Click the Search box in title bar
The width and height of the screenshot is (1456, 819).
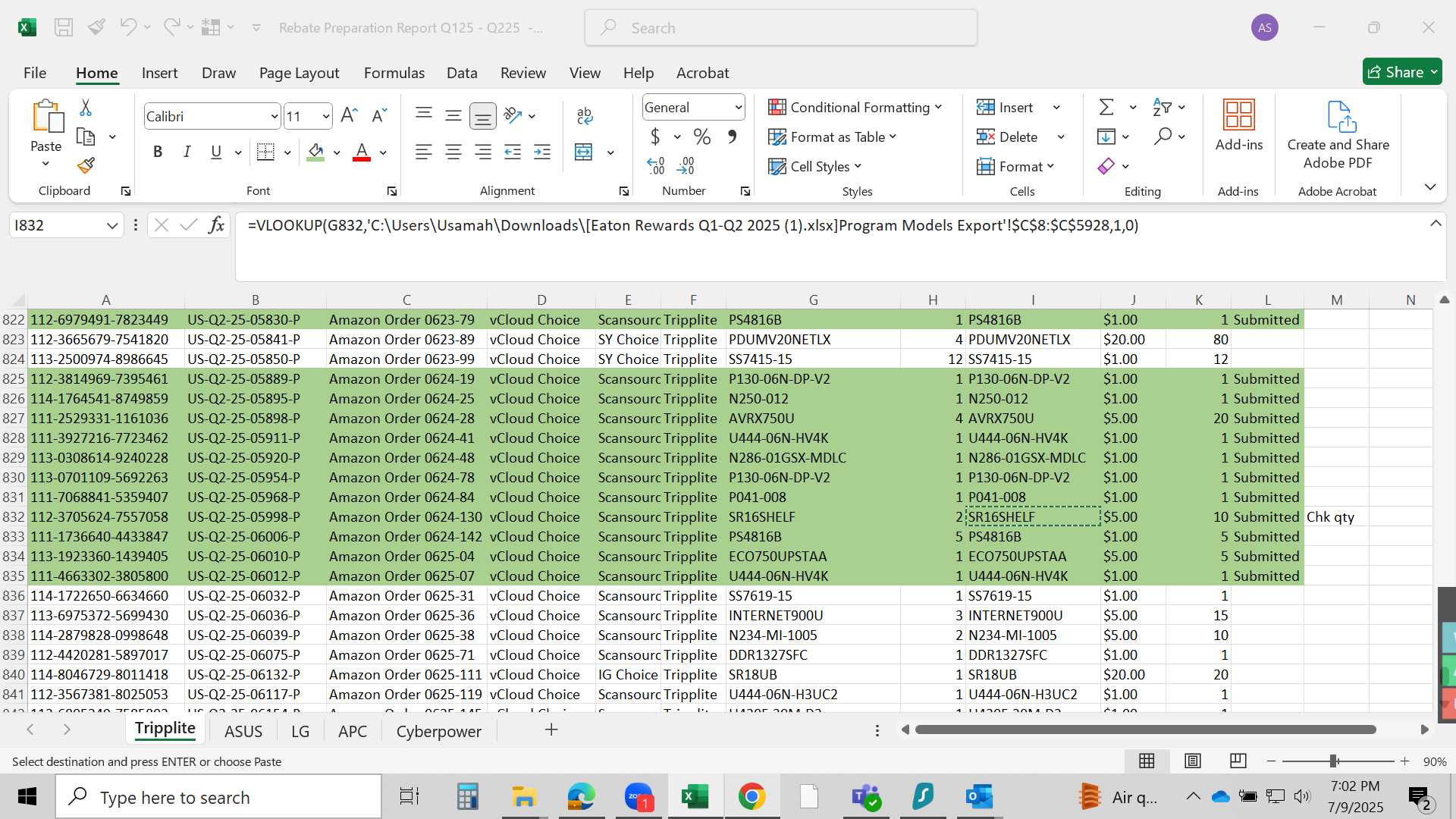pos(781,28)
